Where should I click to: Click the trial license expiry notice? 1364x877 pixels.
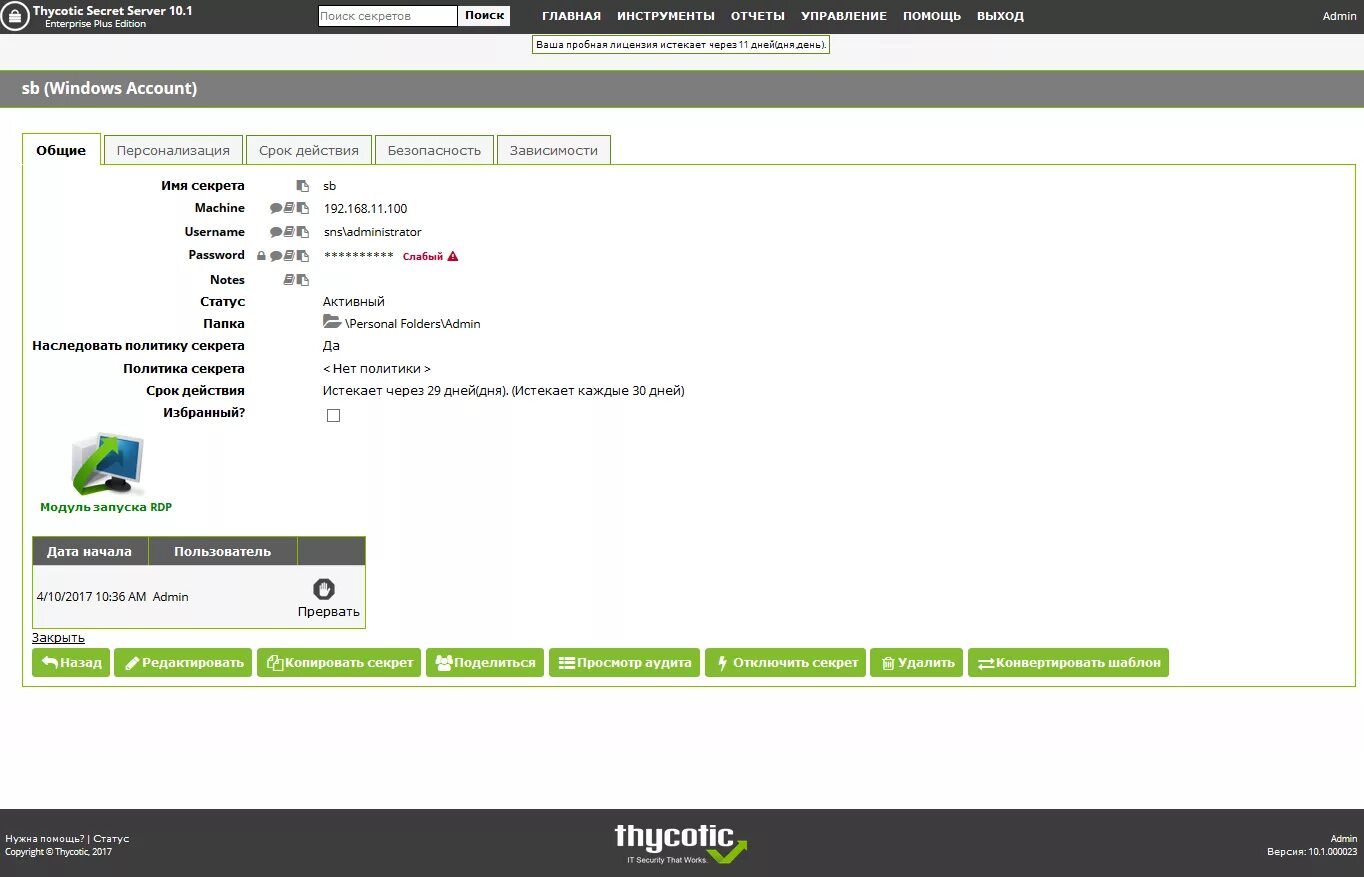(x=681, y=45)
